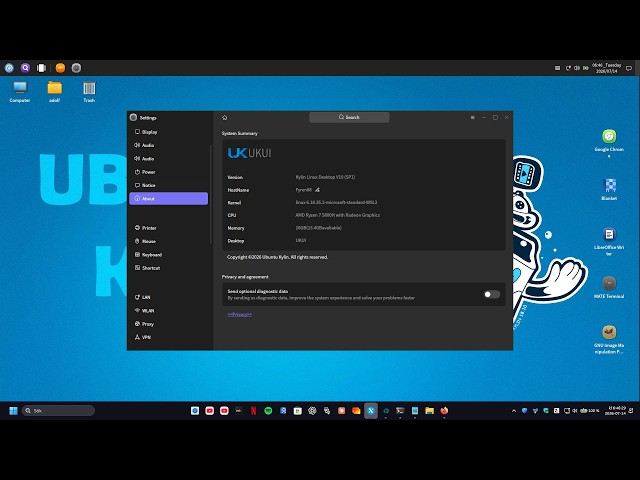Click the Memory value text
640x480 pixels.
[318, 228]
